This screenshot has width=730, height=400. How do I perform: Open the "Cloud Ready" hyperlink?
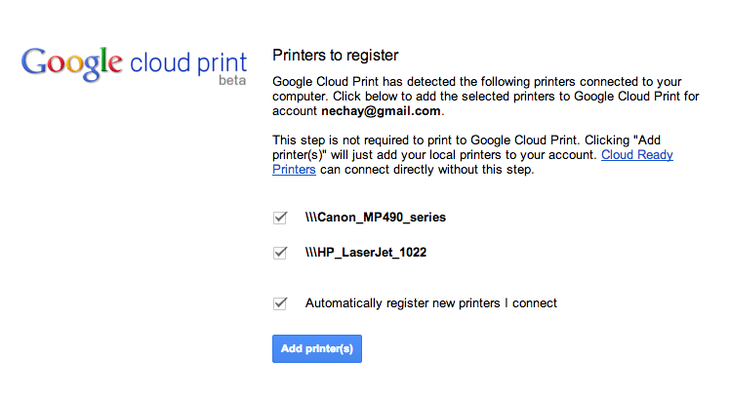tap(637, 155)
